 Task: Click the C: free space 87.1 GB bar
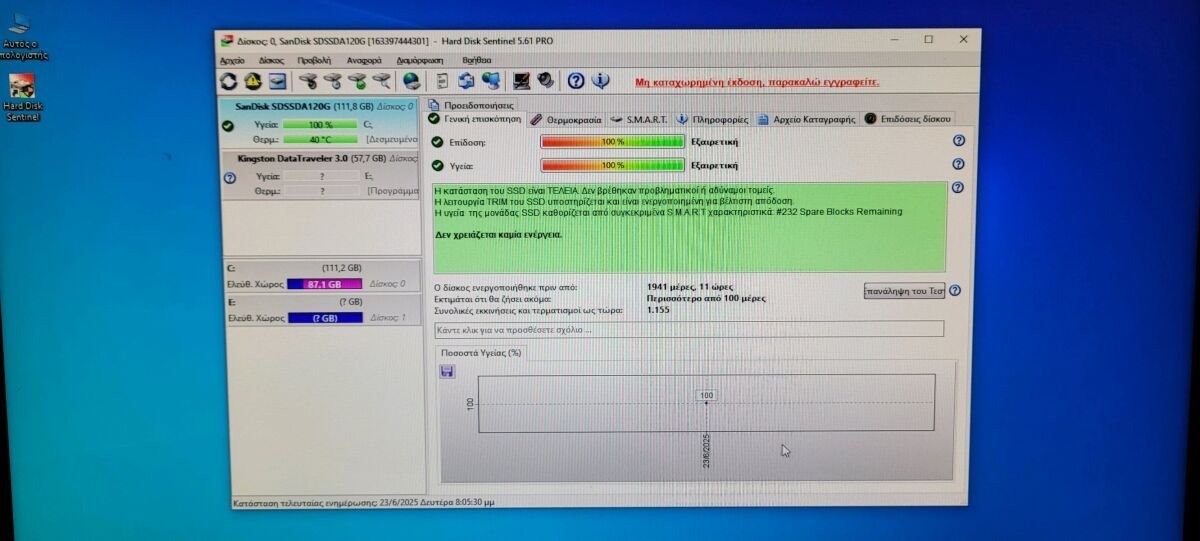click(325, 285)
